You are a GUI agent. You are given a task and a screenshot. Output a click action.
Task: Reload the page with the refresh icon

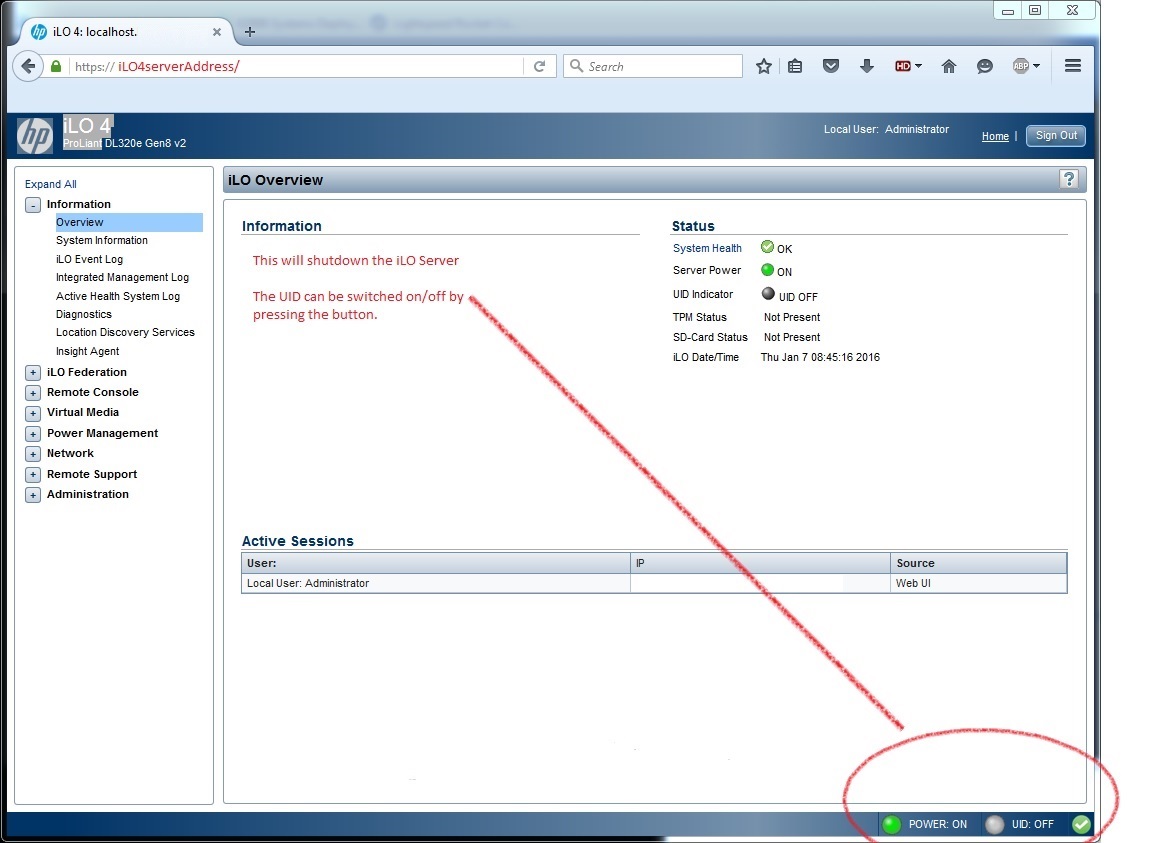tap(539, 66)
